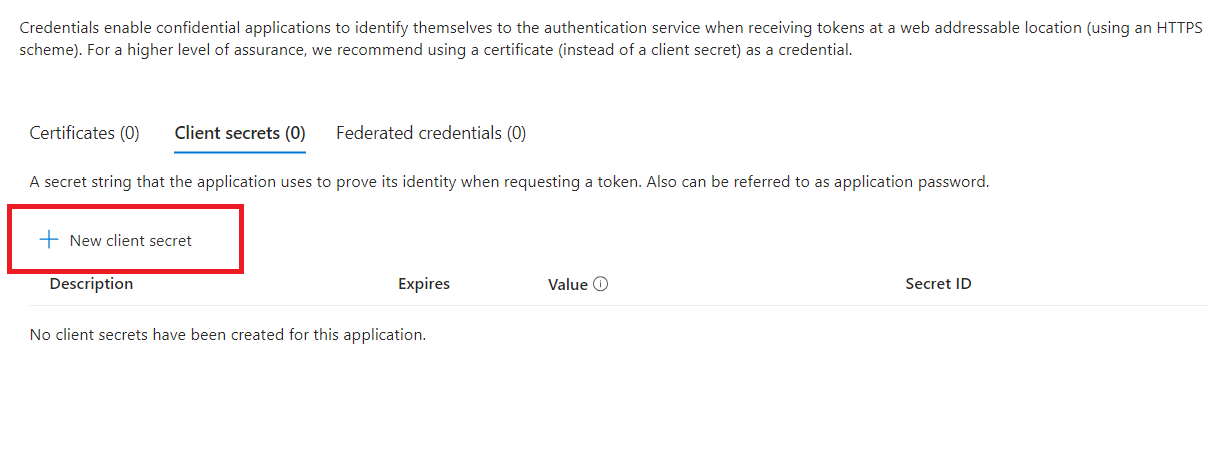Click the 'No client secrets have been created' message
The width and height of the screenshot is (1207, 458).
228,335
